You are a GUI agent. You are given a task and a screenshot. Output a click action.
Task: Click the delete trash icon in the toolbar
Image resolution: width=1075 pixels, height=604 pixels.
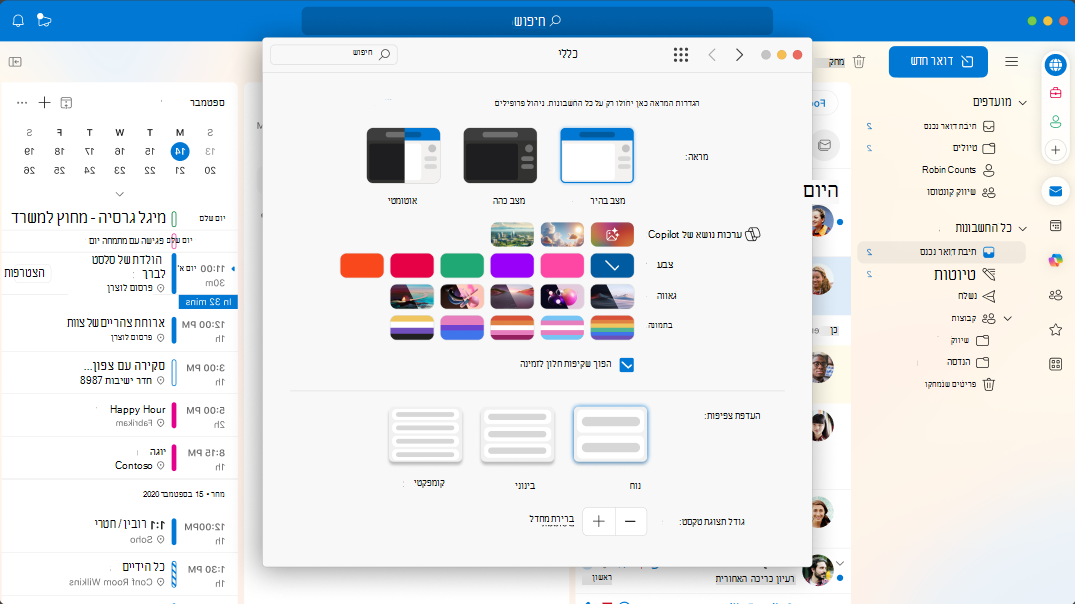(x=858, y=62)
